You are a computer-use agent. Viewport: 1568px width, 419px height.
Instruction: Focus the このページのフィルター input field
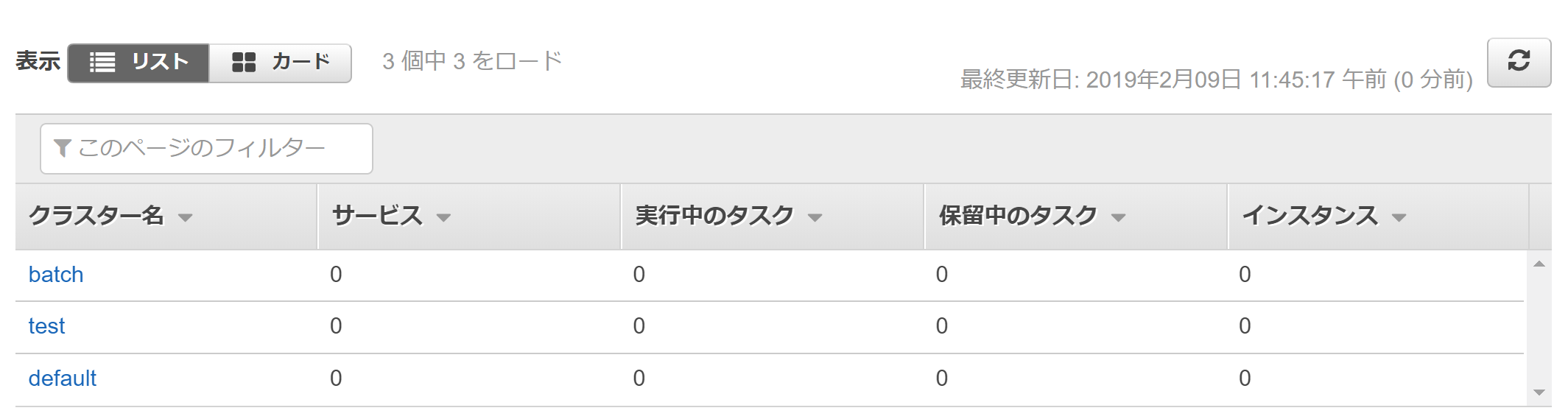(x=214, y=149)
